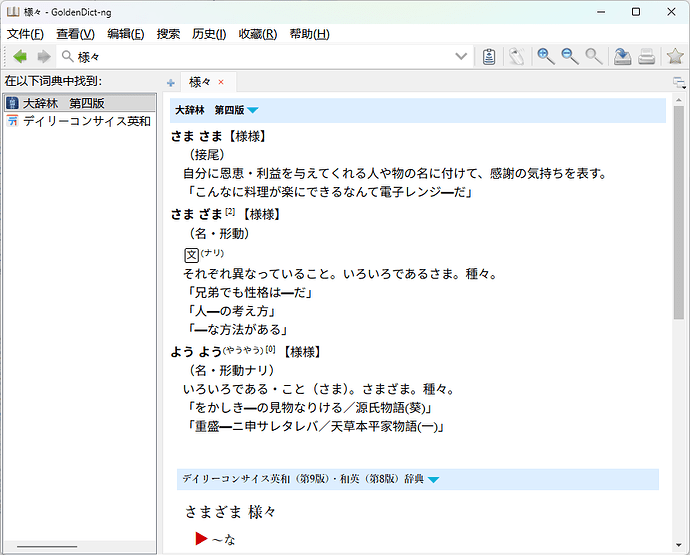Screen dimensions: 690x555
Task: Print the page via the printer icon
Action: (646, 56)
